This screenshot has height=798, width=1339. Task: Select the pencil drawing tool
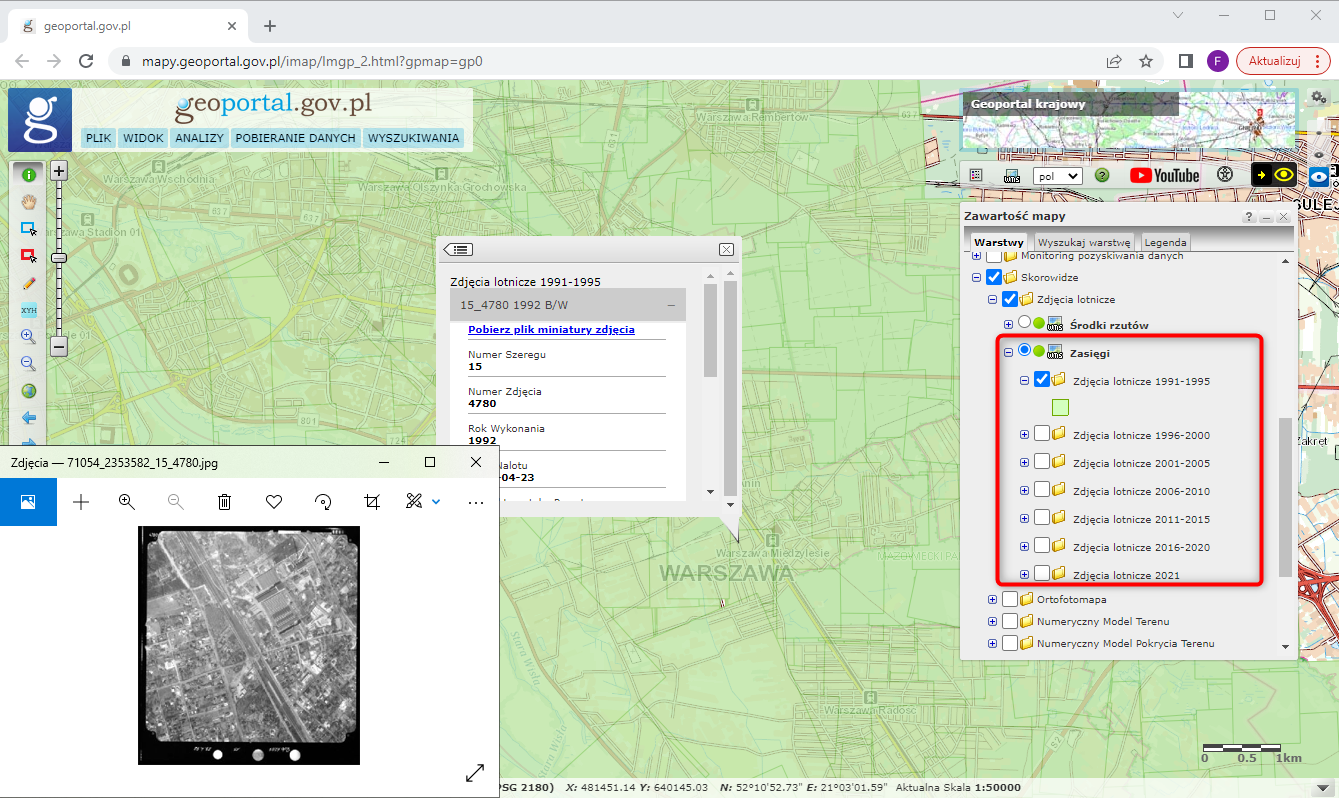(28, 283)
